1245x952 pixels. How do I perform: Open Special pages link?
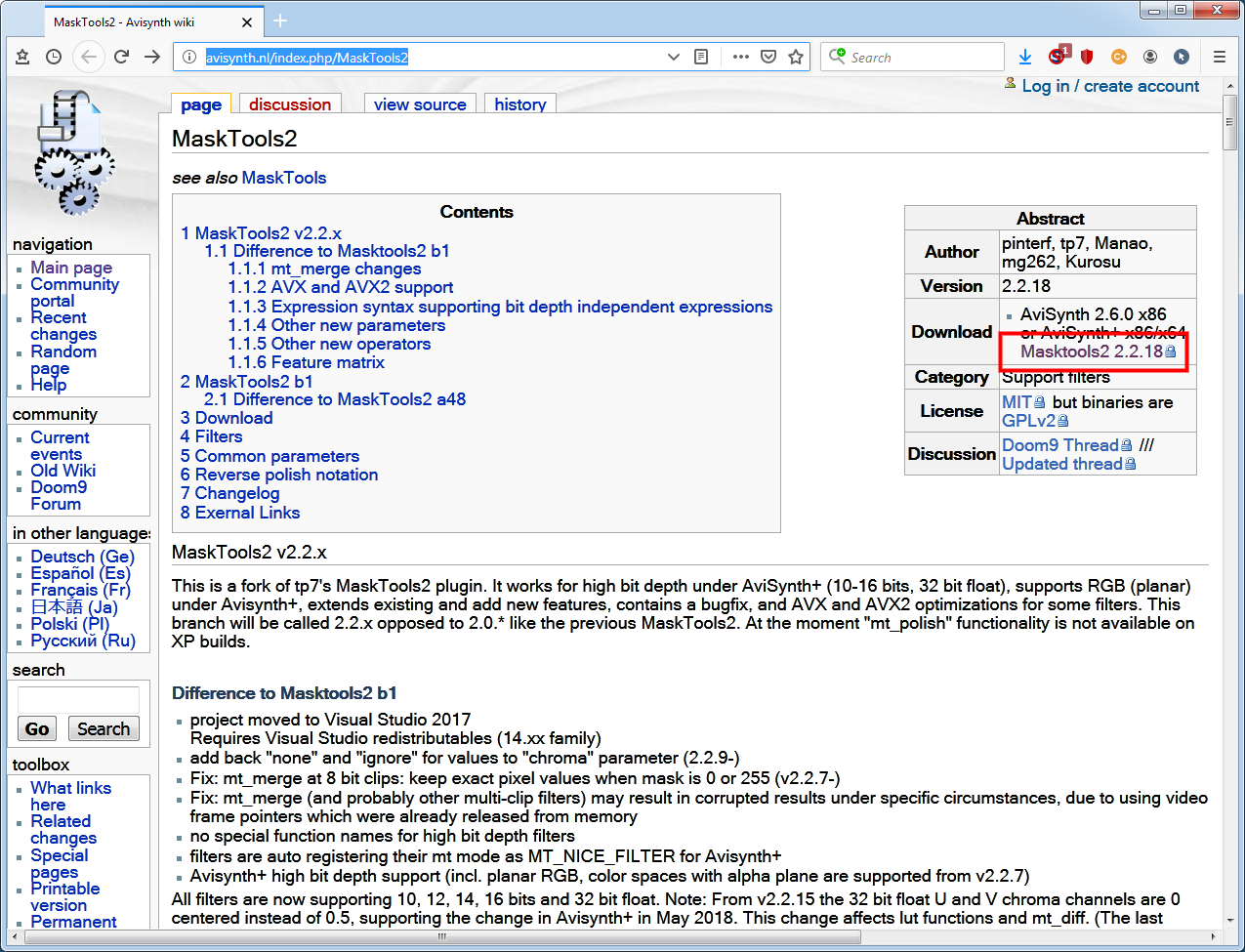pyautogui.click(x=59, y=863)
